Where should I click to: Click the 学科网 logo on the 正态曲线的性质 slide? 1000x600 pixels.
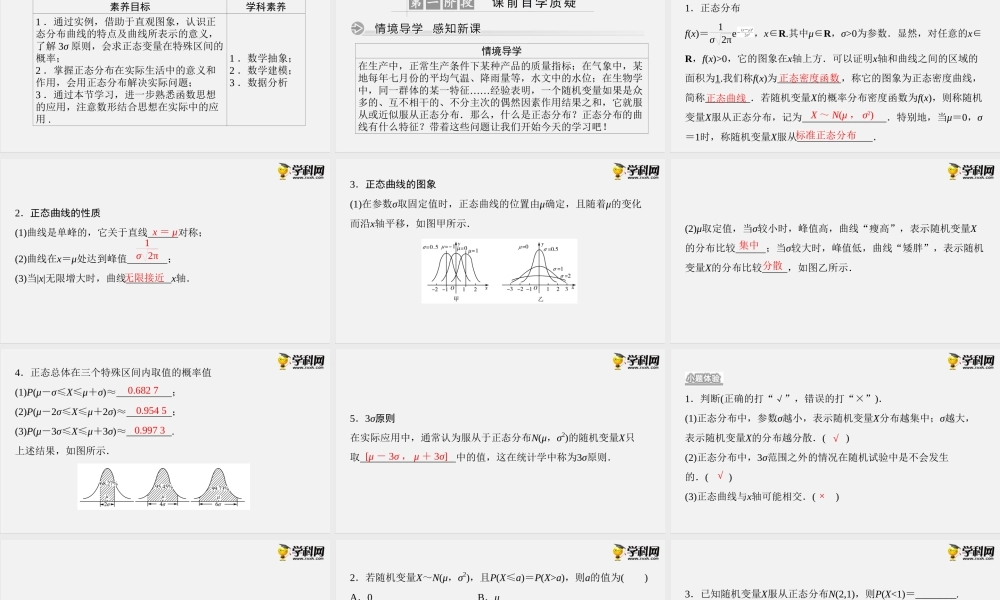300,170
